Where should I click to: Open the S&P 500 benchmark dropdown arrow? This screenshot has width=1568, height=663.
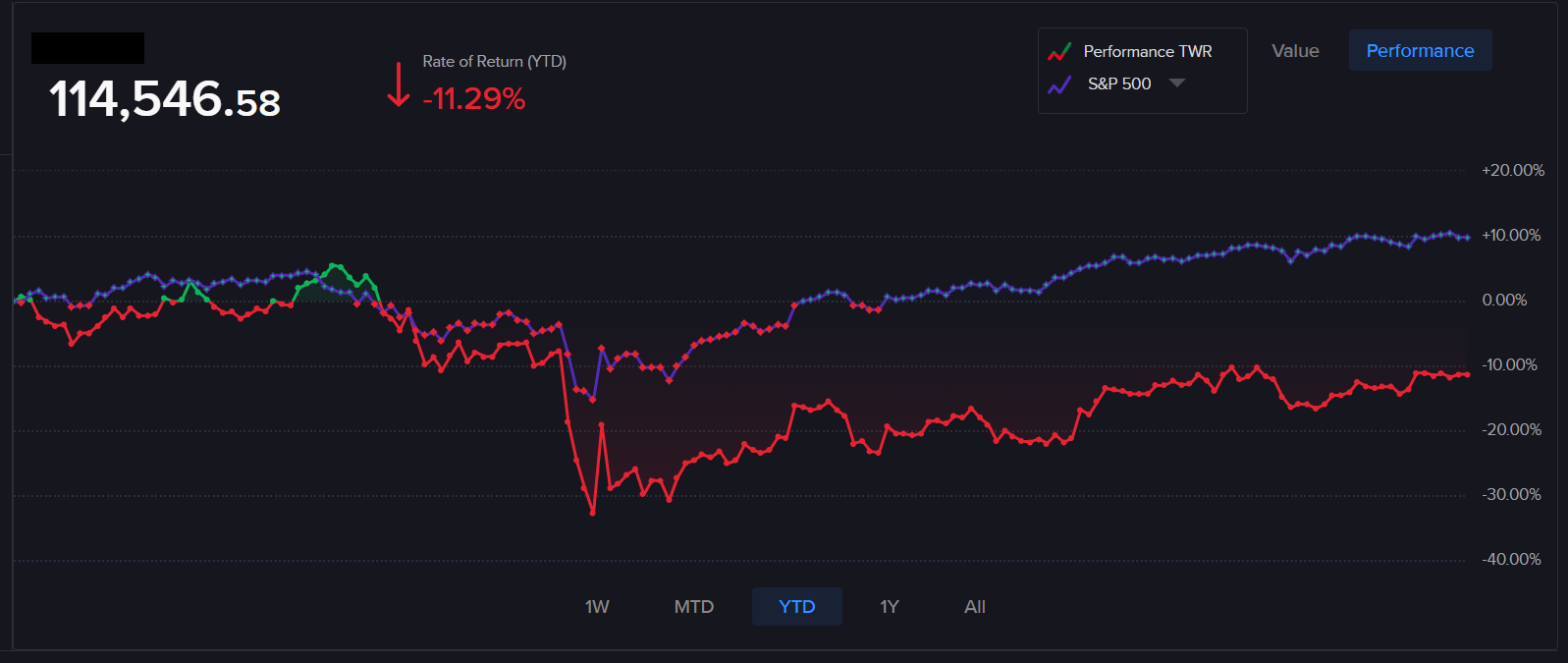coord(1176,83)
